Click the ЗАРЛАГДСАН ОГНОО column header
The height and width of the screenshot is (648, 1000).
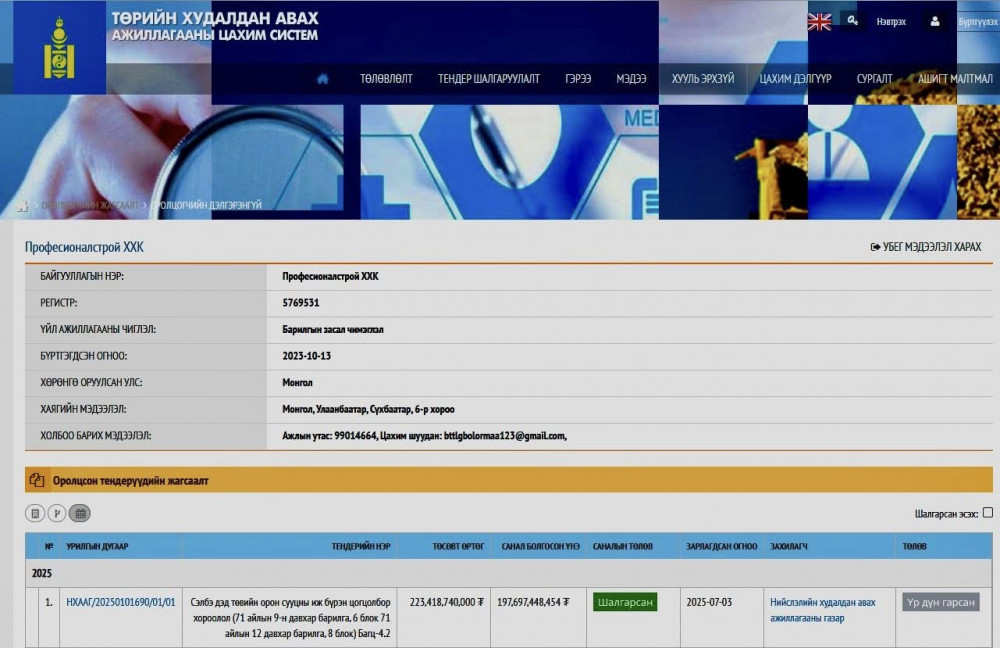721,547
